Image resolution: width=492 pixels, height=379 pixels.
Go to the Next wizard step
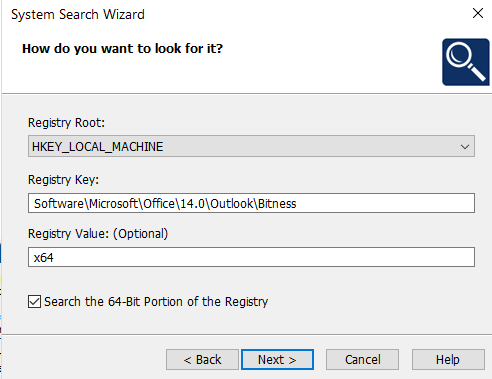tap(277, 359)
